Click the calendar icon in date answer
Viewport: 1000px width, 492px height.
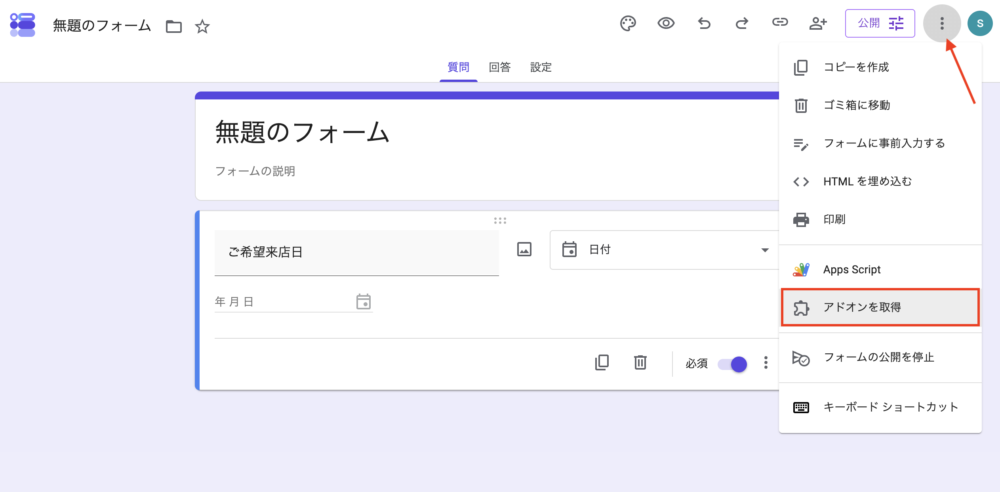tap(364, 302)
